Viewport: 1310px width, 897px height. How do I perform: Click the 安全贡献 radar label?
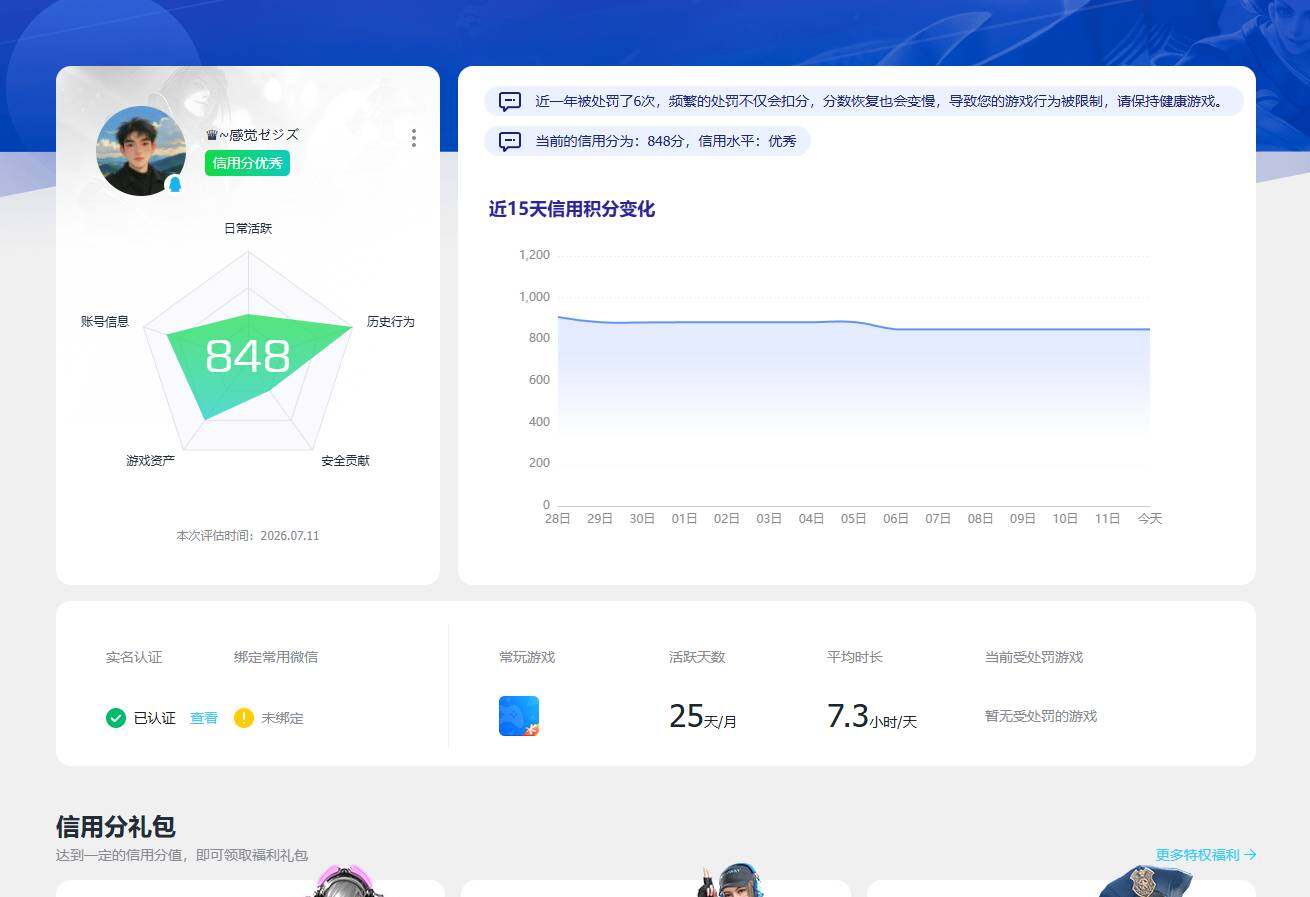[x=345, y=461]
